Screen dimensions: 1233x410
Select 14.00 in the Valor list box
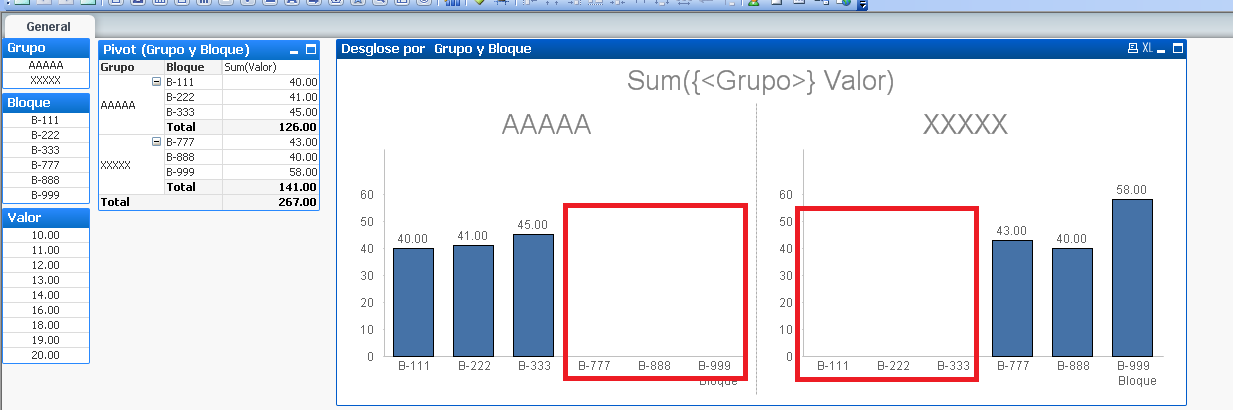46,295
